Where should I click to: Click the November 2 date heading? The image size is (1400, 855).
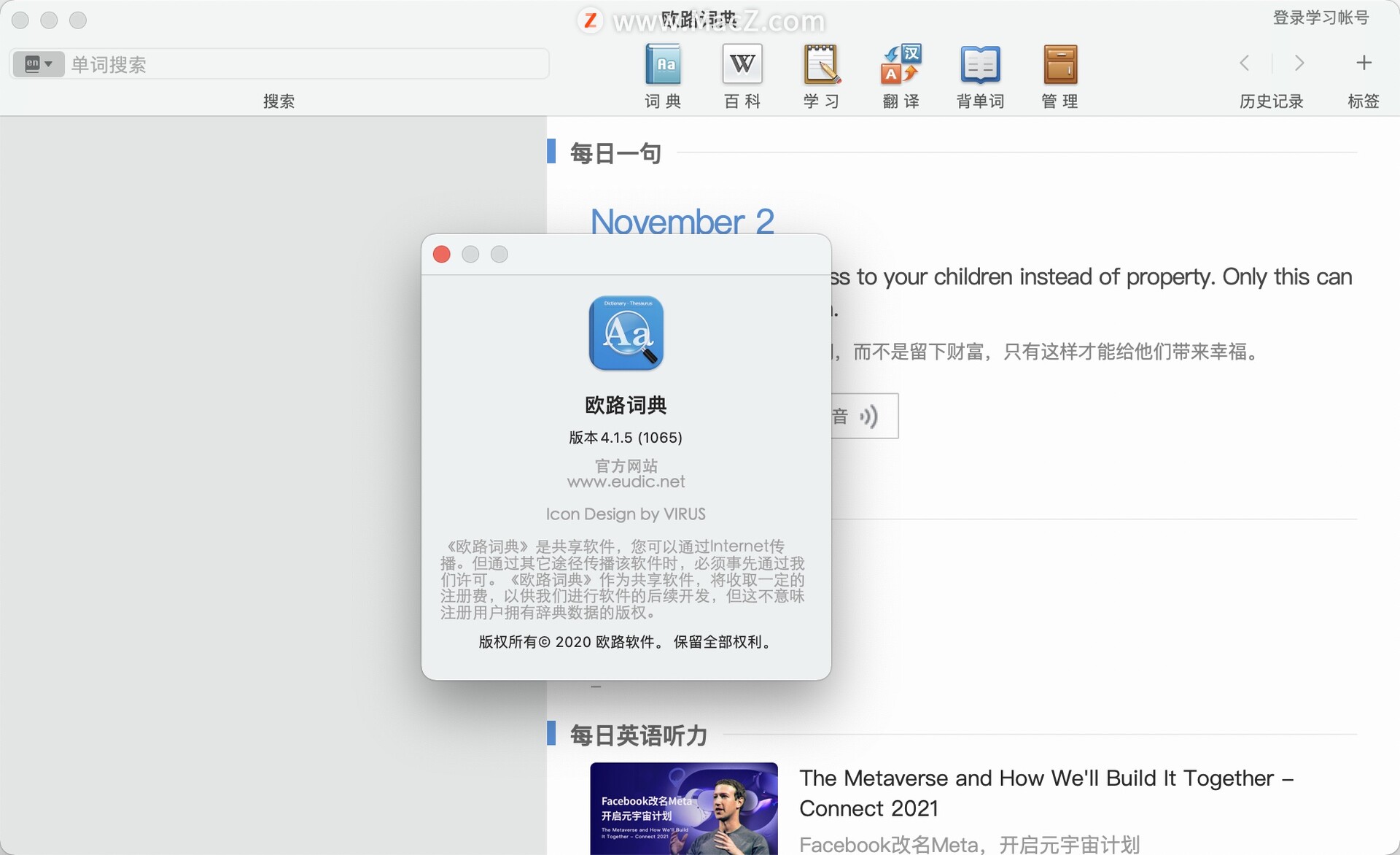click(682, 222)
